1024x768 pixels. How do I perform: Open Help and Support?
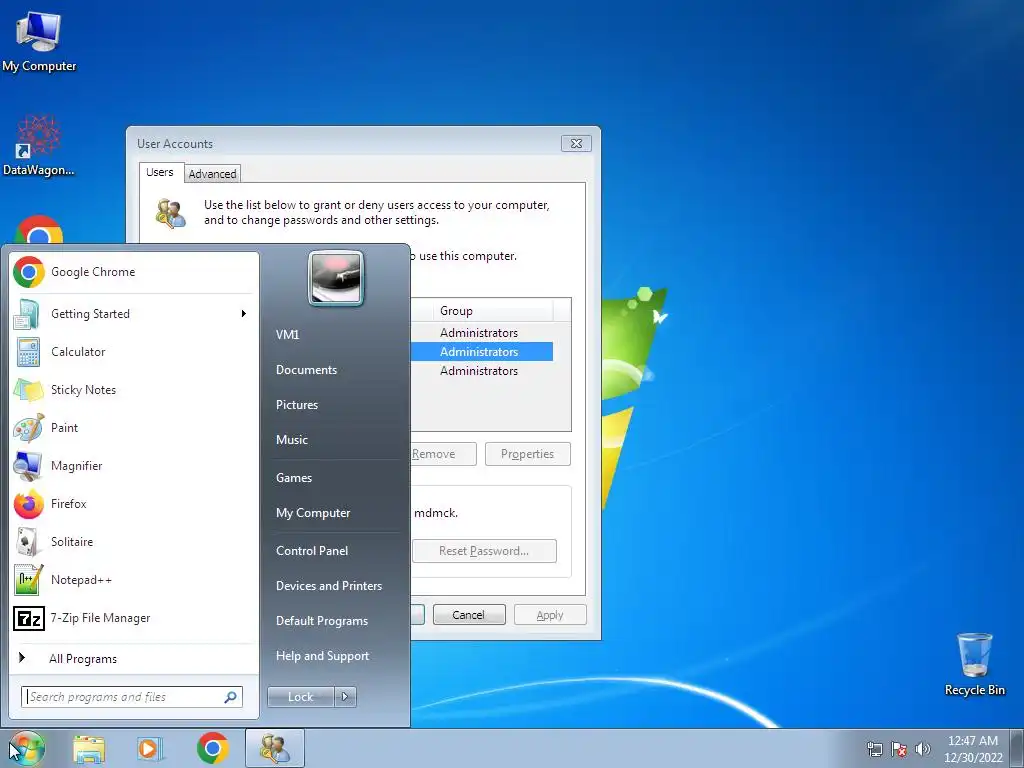coord(323,656)
